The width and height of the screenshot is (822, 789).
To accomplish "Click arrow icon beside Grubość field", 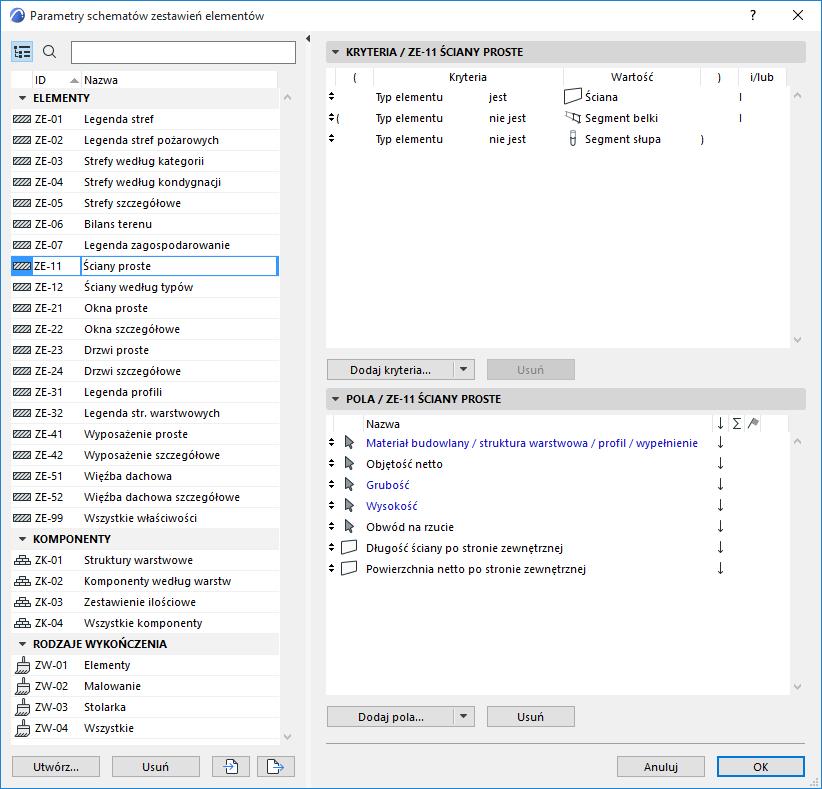I will tap(349, 484).
